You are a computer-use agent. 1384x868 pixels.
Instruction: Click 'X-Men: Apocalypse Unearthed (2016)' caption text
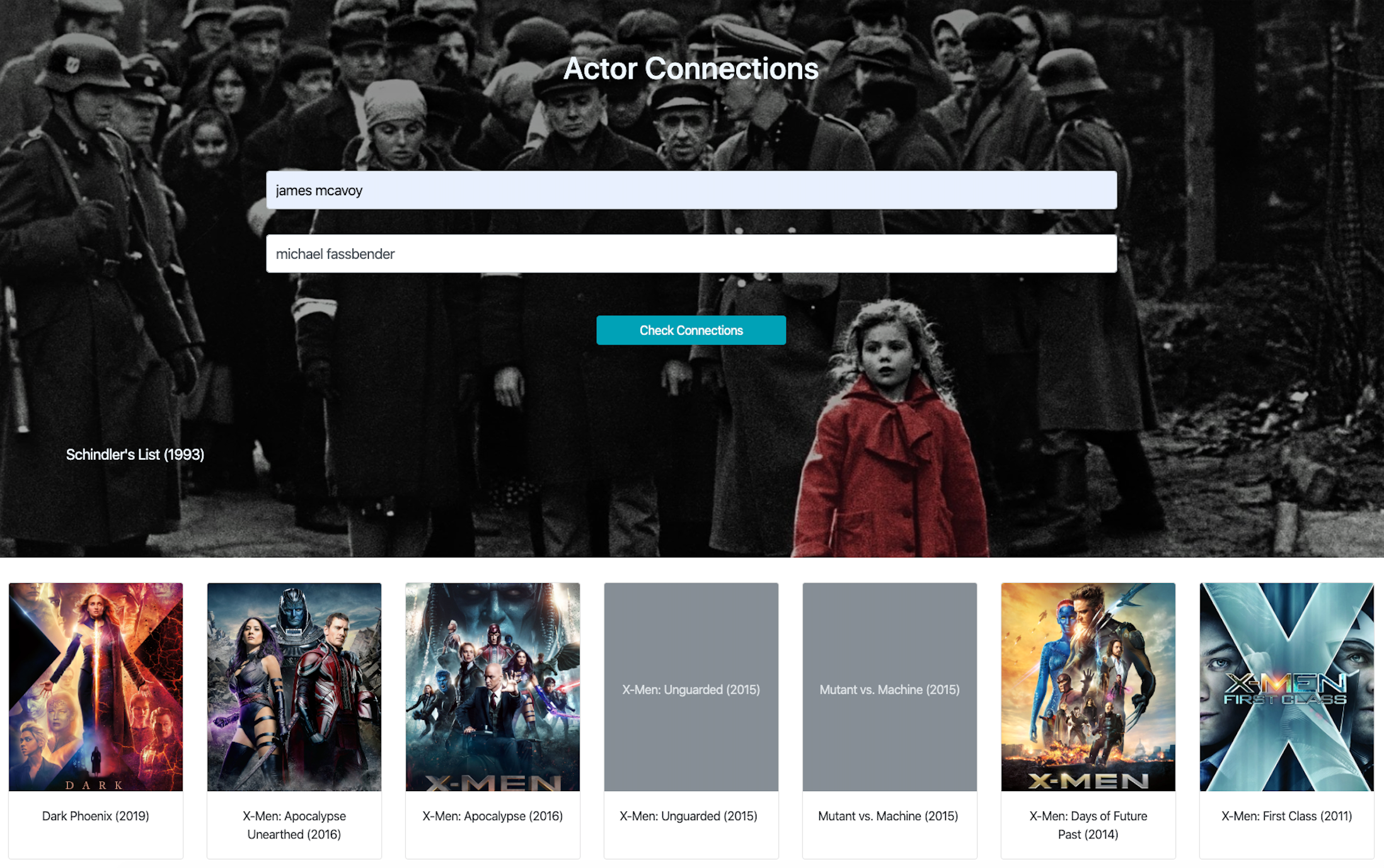pyautogui.click(x=294, y=825)
